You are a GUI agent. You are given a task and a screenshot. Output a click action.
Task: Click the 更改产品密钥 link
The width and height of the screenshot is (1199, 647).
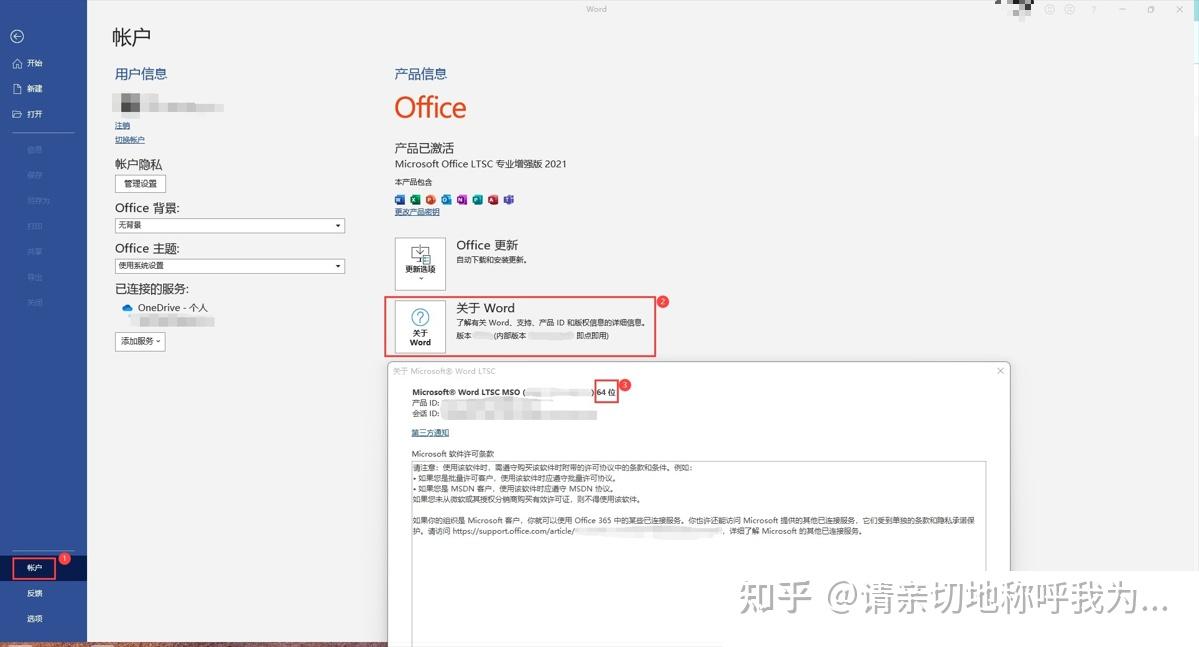tap(417, 212)
